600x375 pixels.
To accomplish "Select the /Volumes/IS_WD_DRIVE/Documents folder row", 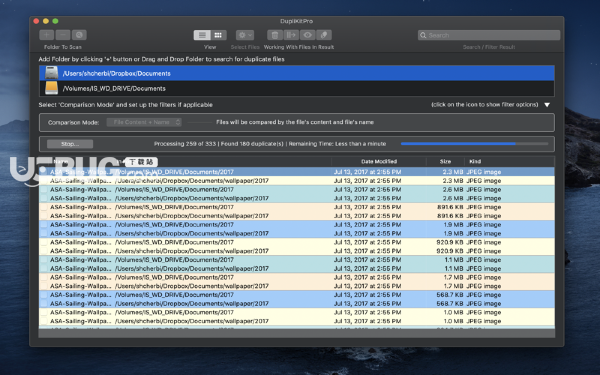I will [x=297, y=88].
